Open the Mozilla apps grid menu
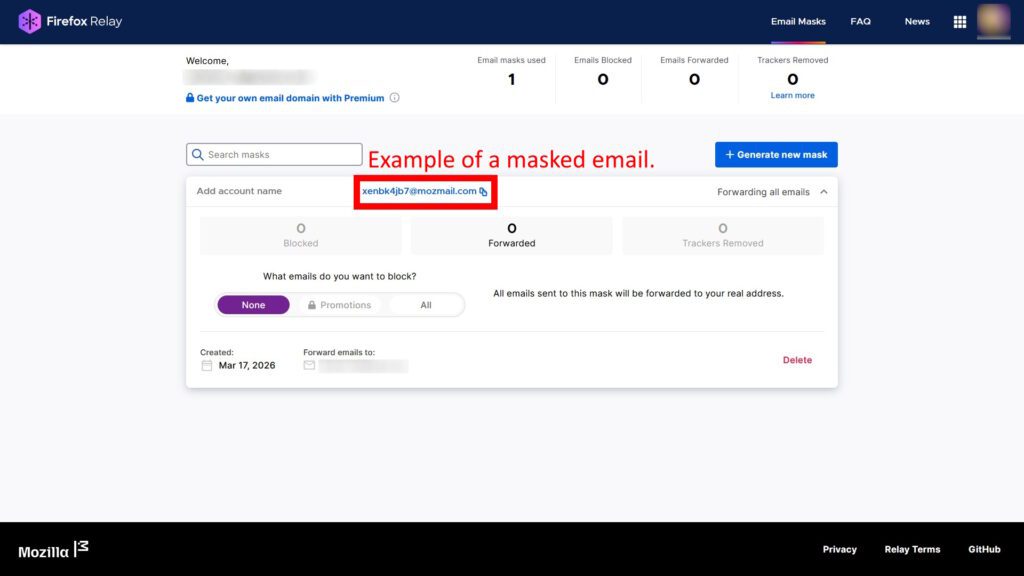1024x576 pixels. click(959, 22)
